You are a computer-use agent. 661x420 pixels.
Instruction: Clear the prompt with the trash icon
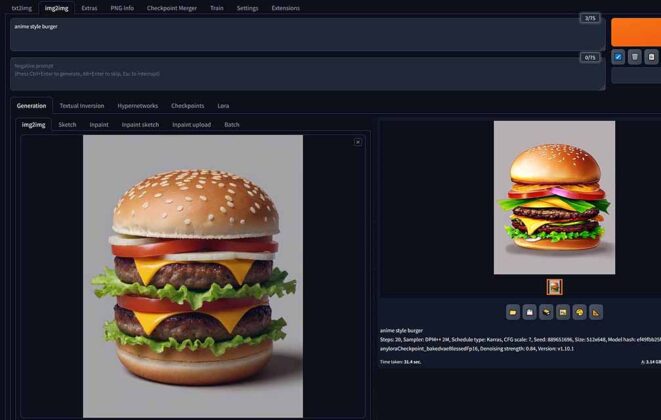(635, 57)
